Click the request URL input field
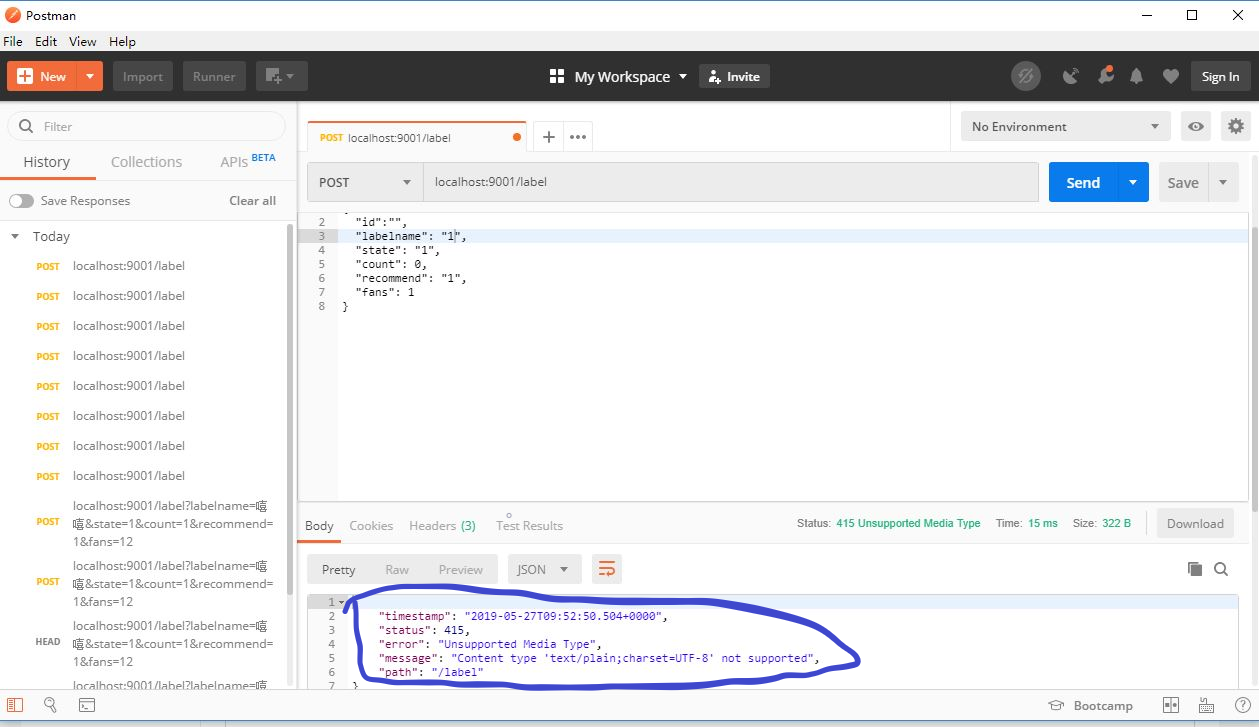 pyautogui.click(x=731, y=182)
